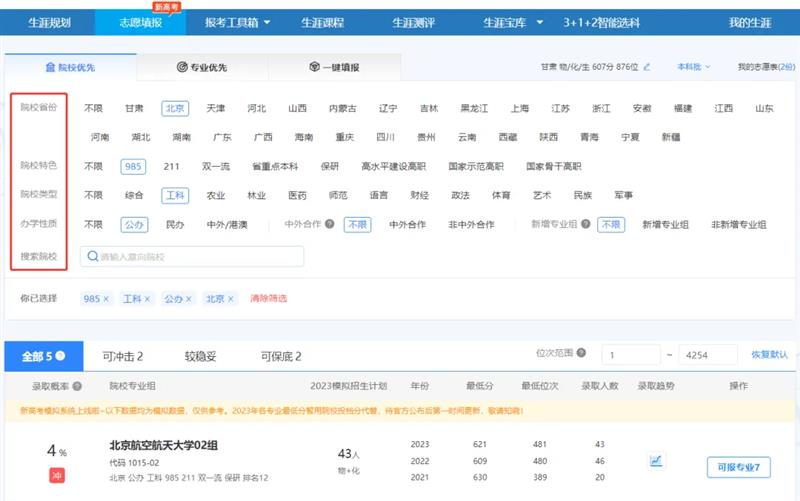Click the help icon beside 新增专业组
The image size is (800, 501).
[x=586, y=225]
